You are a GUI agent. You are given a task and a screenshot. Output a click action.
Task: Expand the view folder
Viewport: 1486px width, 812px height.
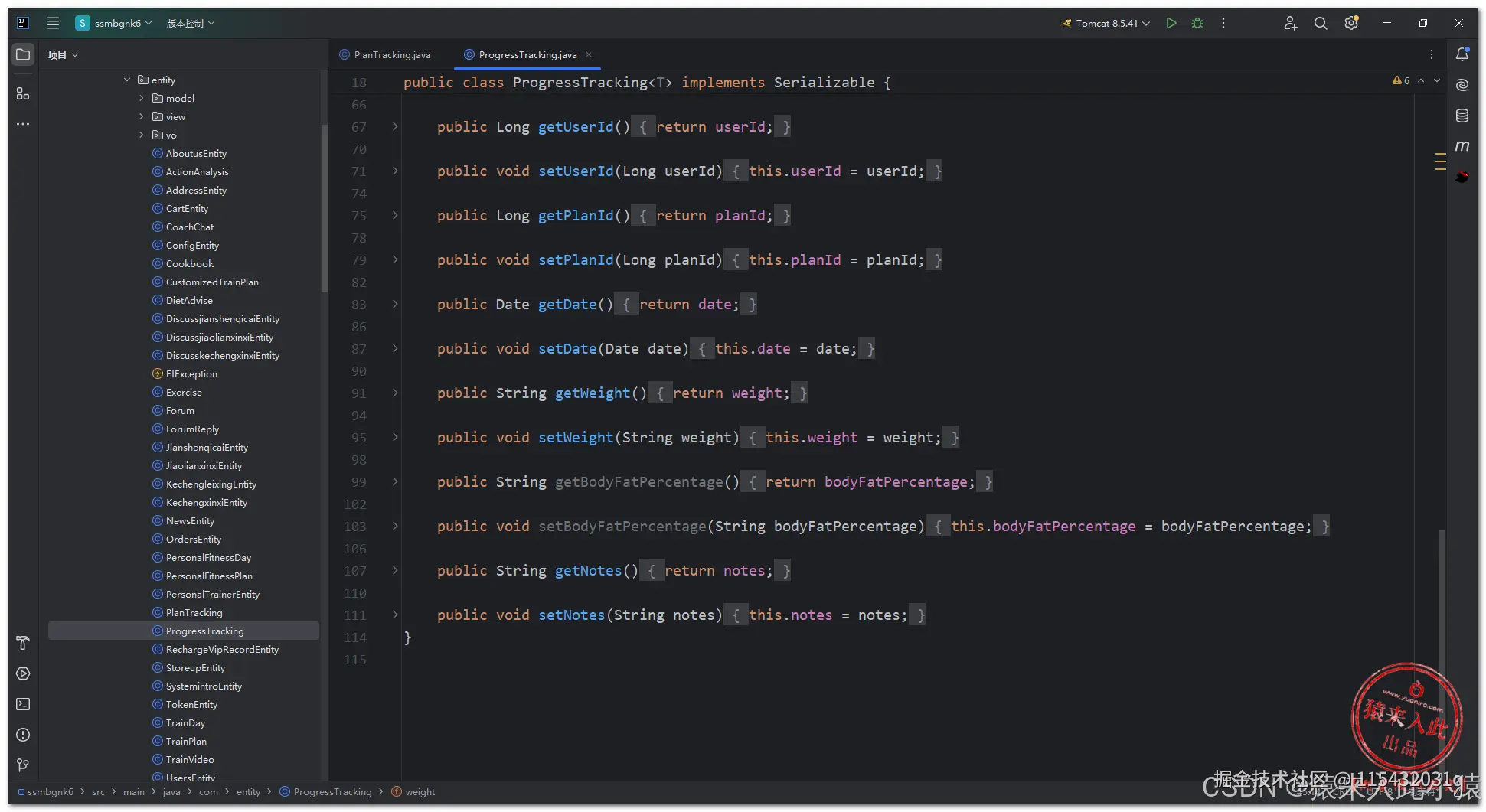(142, 116)
